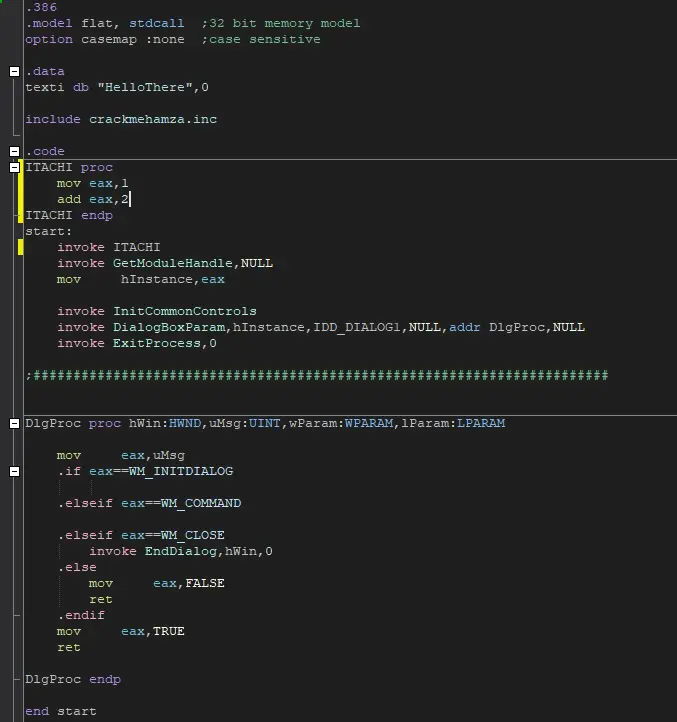Click the 'end start' line
The image size is (677, 722).
coord(61,711)
